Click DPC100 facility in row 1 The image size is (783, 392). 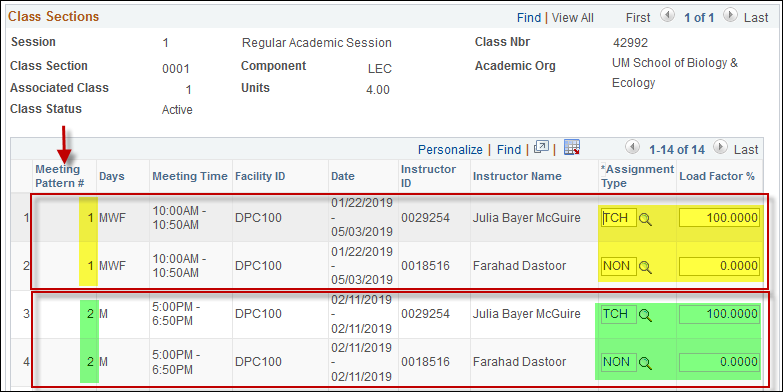pyautogui.click(x=258, y=218)
